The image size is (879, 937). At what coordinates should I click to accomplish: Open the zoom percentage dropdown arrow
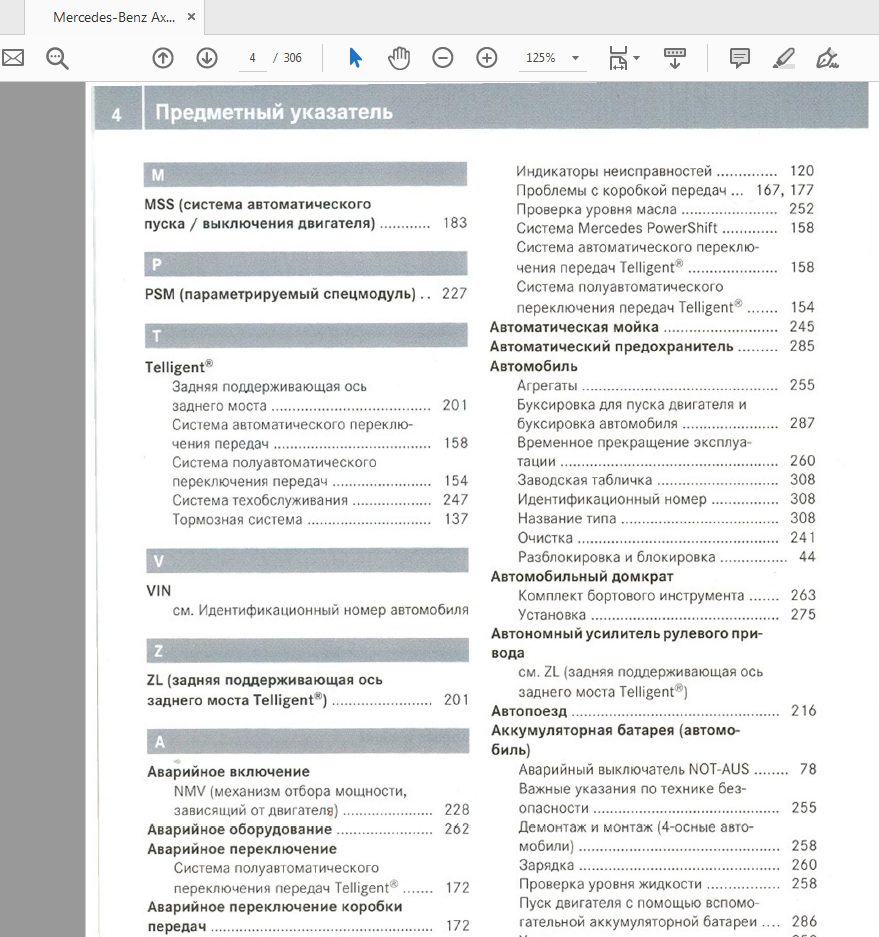(575, 58)
